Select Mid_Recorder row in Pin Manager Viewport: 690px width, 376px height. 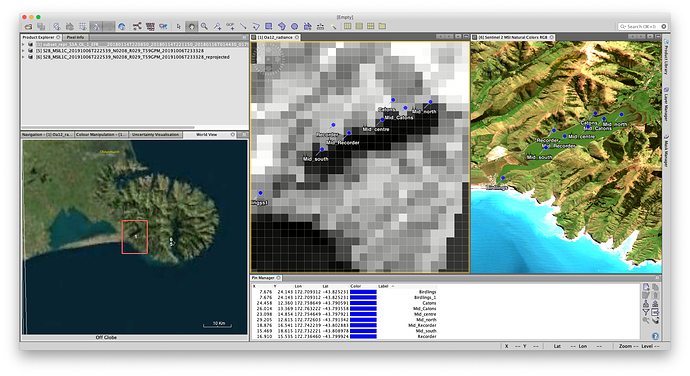point(344,325)
